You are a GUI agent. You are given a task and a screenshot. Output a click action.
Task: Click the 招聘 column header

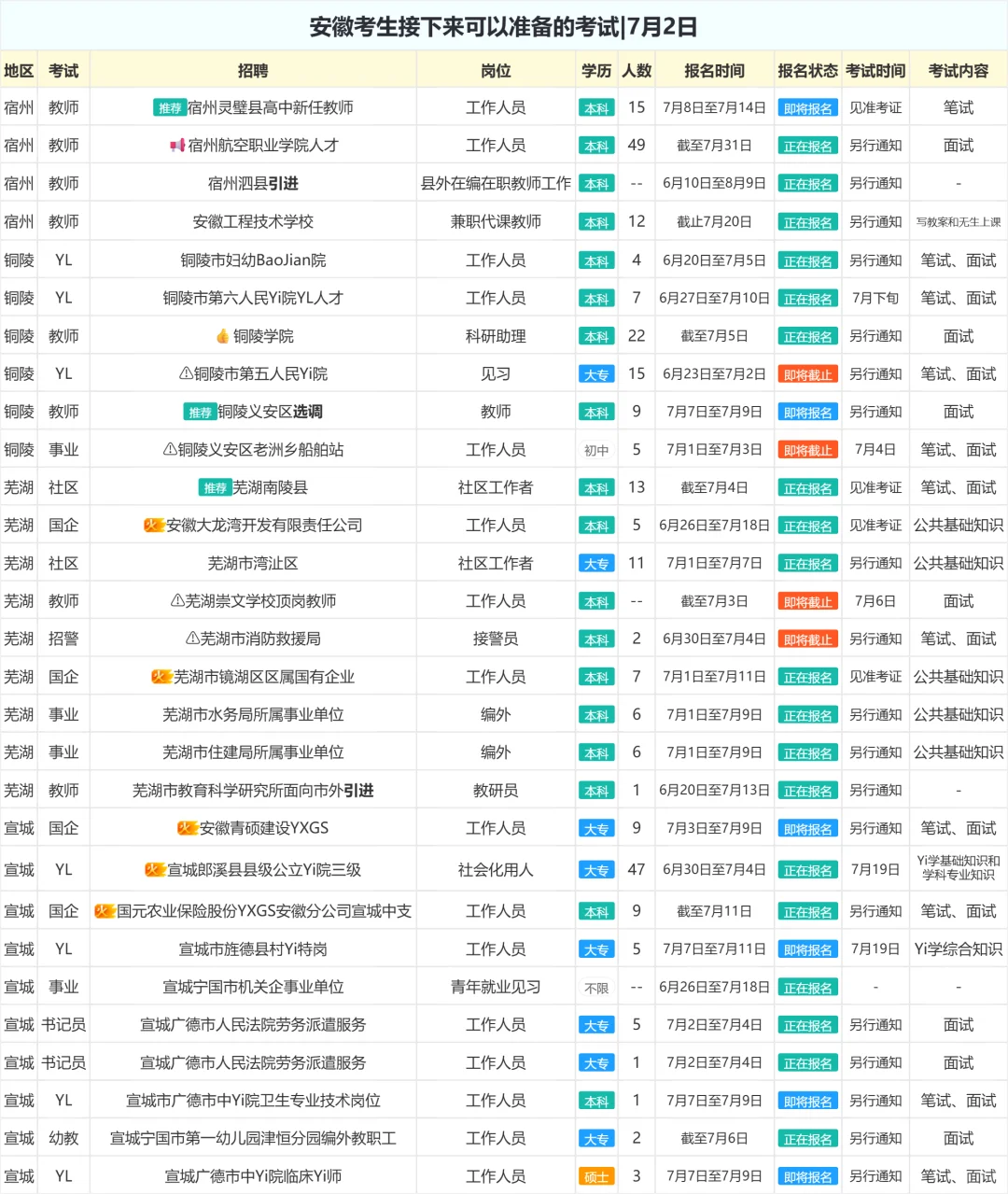pos(253,71)
